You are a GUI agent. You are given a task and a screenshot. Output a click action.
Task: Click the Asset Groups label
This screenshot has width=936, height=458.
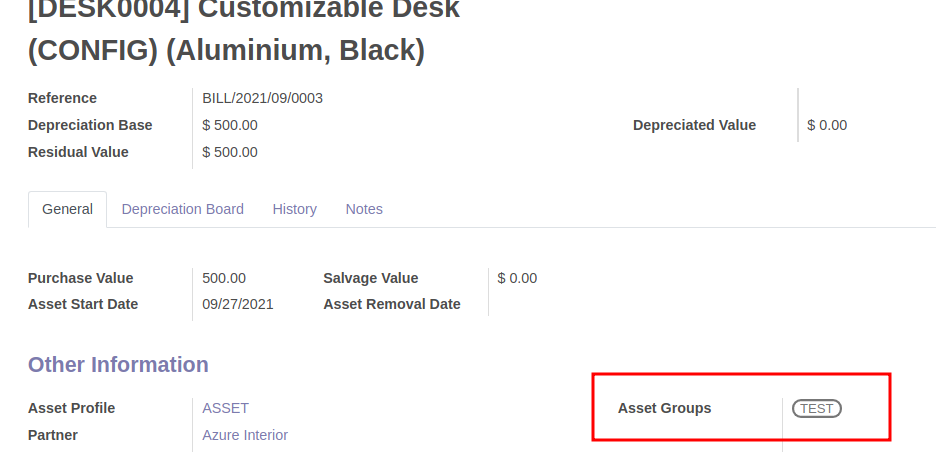664,408
